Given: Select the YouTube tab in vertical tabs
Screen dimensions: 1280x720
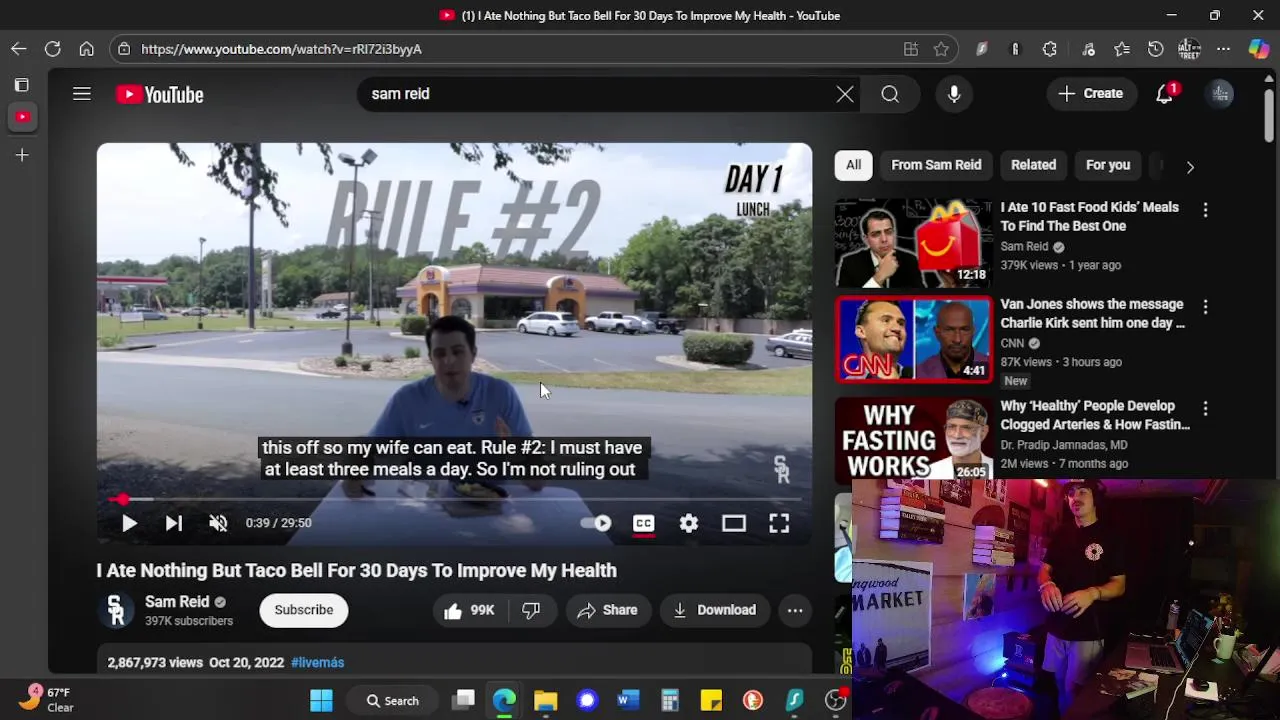Looking at the screenshot, I should point(22,117).
